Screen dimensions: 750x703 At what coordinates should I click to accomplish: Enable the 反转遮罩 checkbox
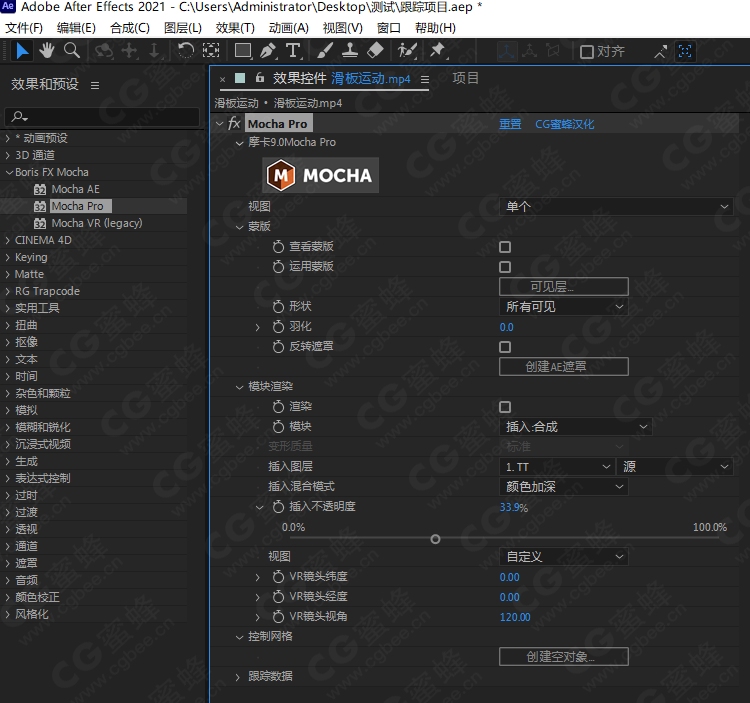505,347
